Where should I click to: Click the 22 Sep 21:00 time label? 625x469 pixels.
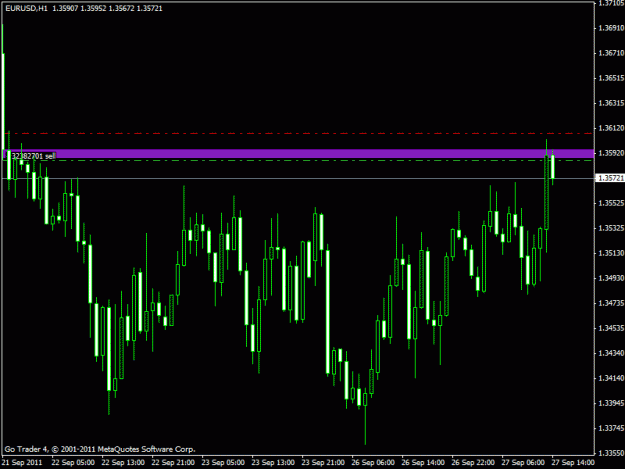click(173, 463)
